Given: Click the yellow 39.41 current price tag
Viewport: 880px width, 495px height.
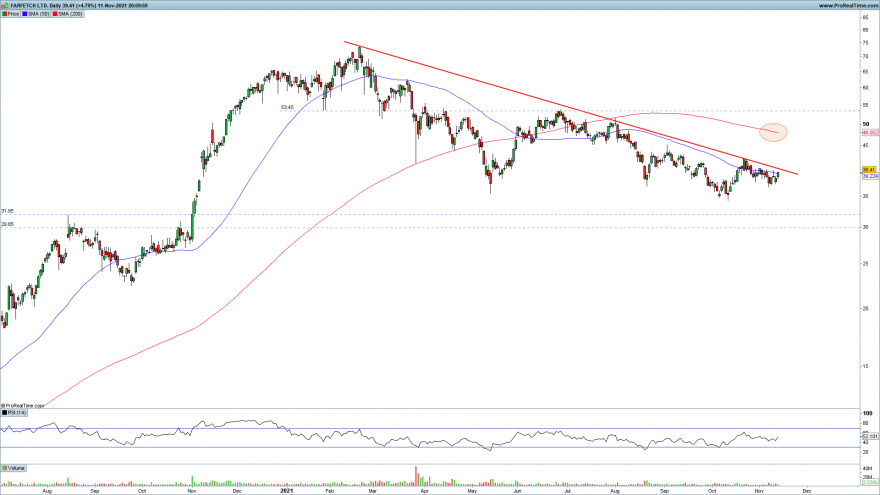Looking at the screenshot, I should tap(869, 169).
